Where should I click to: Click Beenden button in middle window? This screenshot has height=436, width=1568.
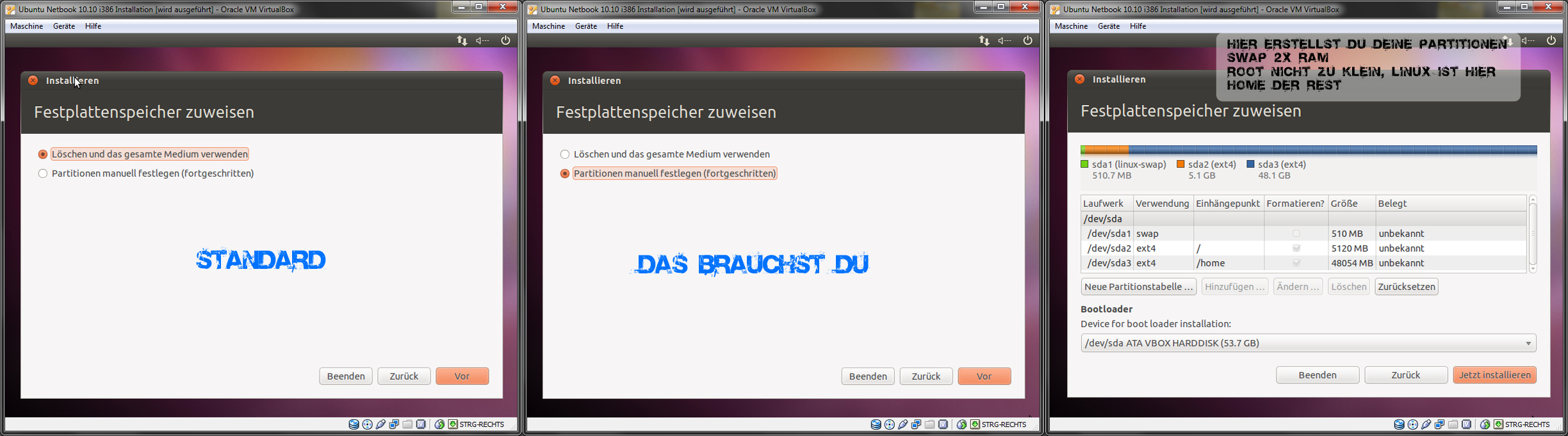(868, 376)
